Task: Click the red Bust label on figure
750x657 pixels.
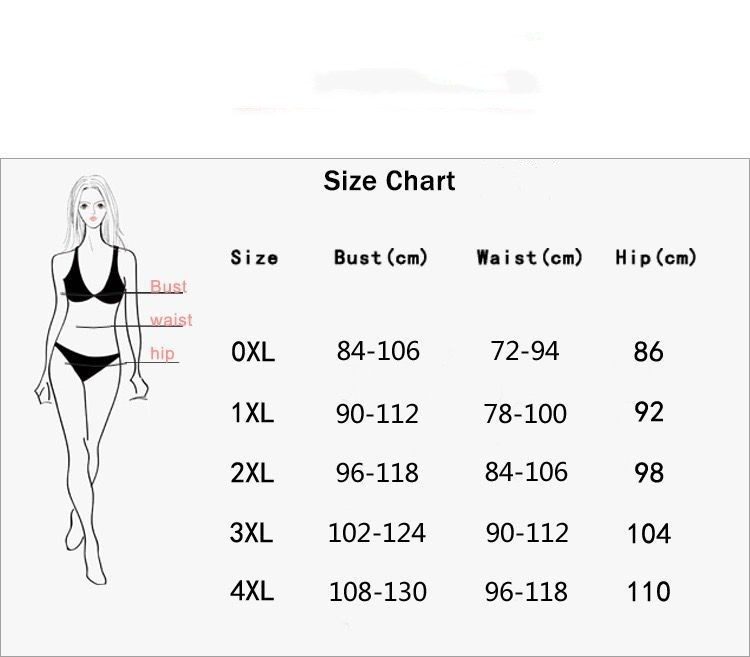Action: [x=168, y=287]
